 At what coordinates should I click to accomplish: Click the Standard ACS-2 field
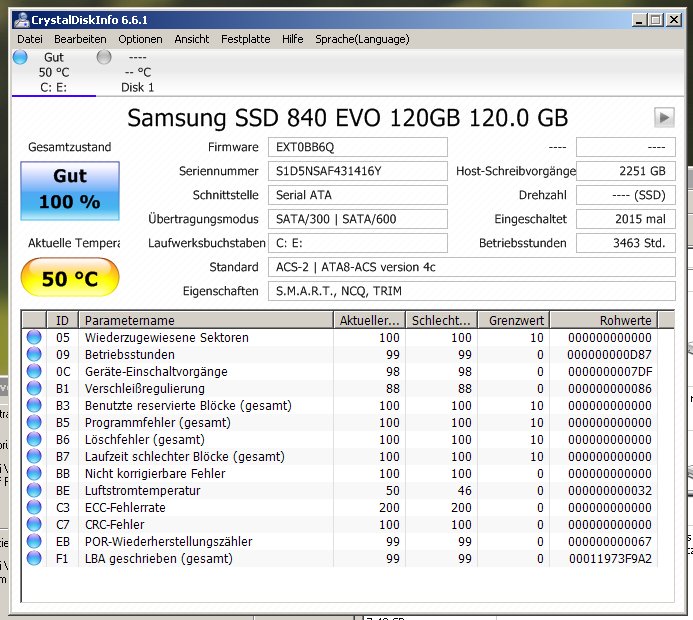(472, 267)
